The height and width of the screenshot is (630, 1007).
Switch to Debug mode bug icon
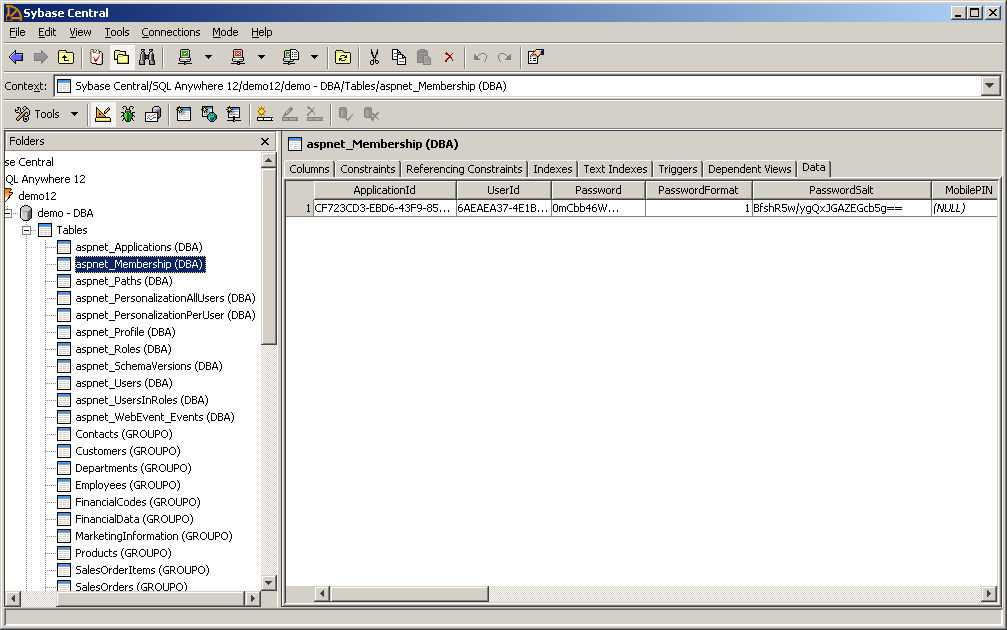128,114
